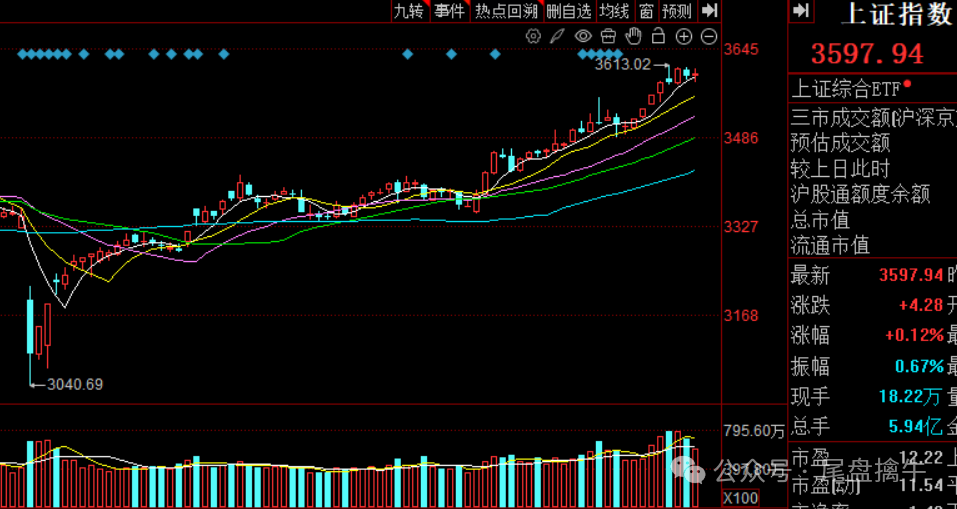The image size is (957, 509).
Task: Click the 3168 price axis label
Action: pos(741,316)
